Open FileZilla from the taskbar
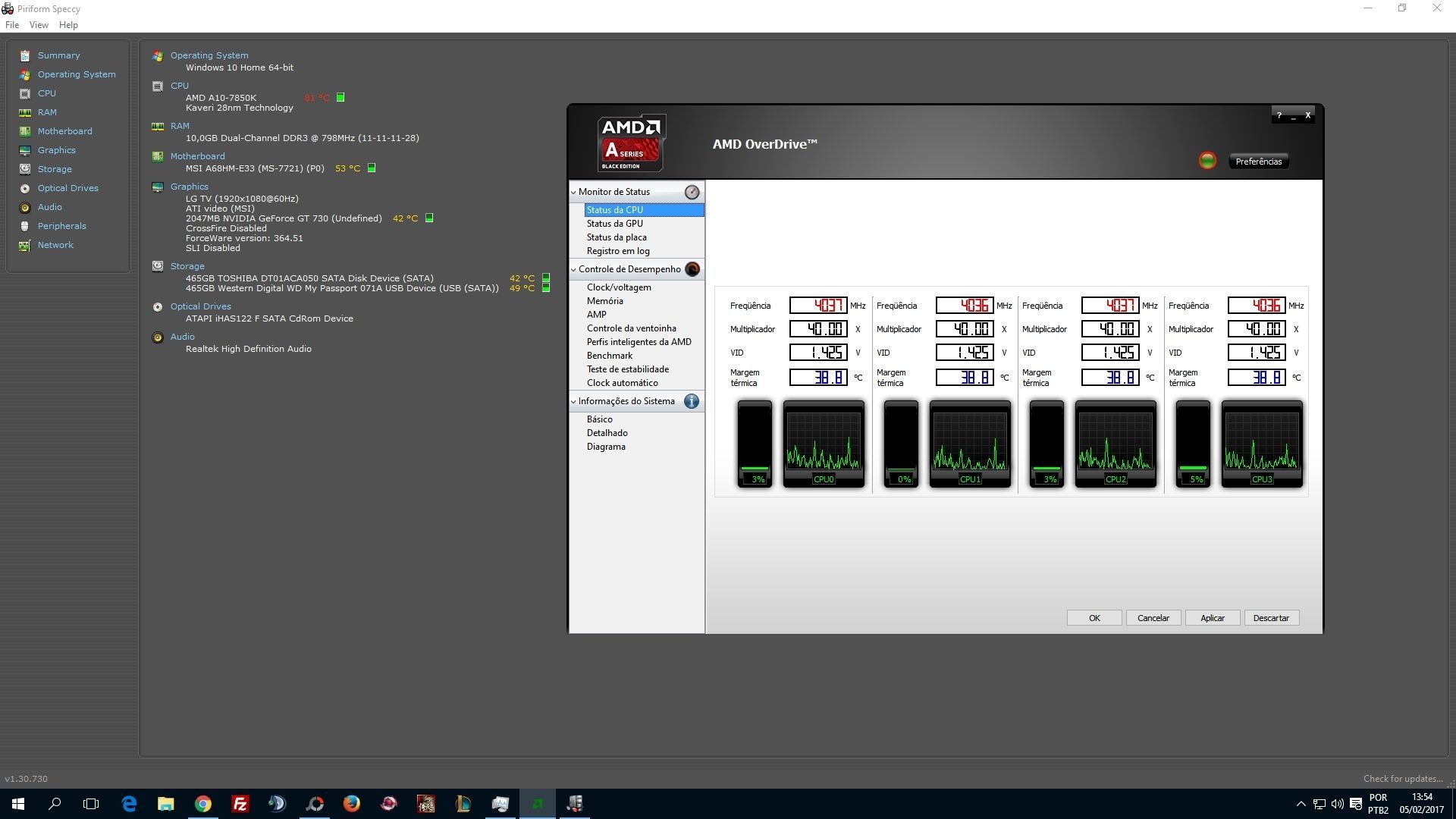The image size is (1456, 819). coord(240,804)
